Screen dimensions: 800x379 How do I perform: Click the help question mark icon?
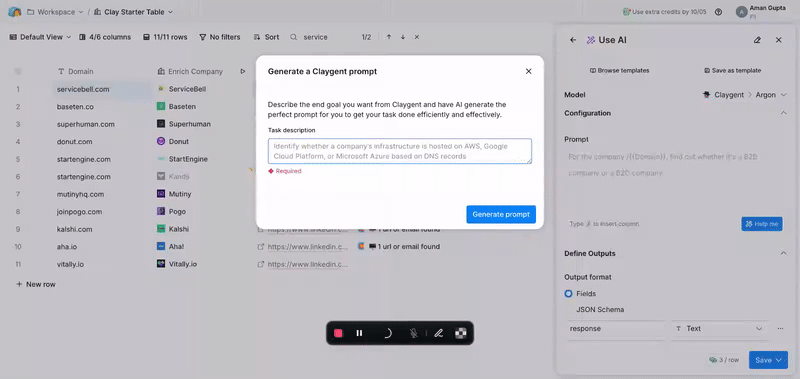point(718,12)
